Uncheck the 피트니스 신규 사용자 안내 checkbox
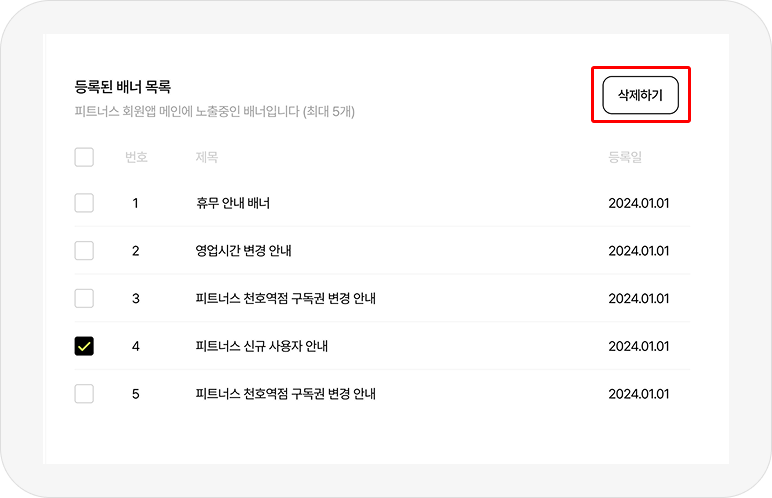The width and height of the screenshot is (772, 498). click(x=84, y=346)
